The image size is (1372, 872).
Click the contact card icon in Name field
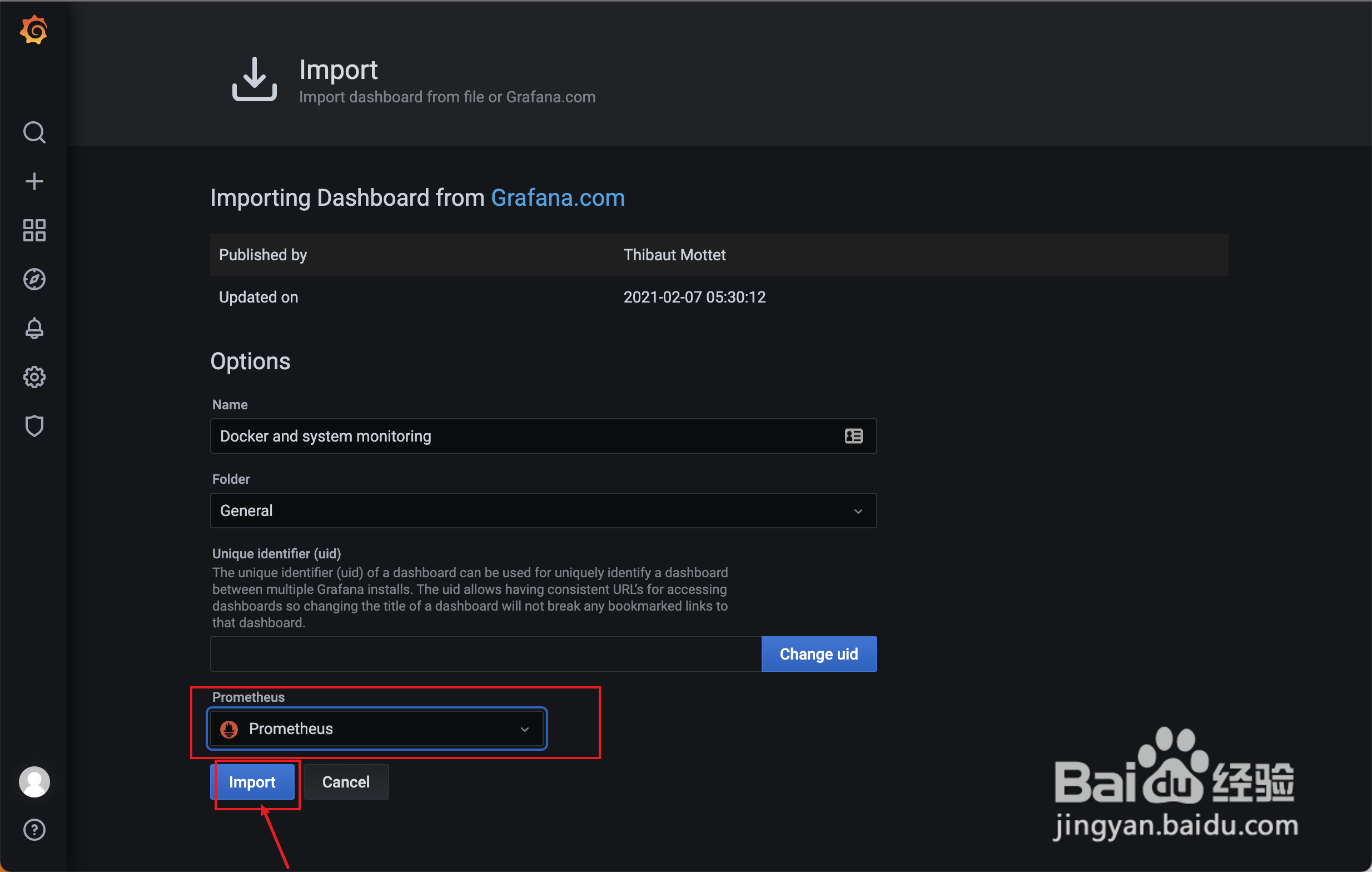[x=853, y=436]
